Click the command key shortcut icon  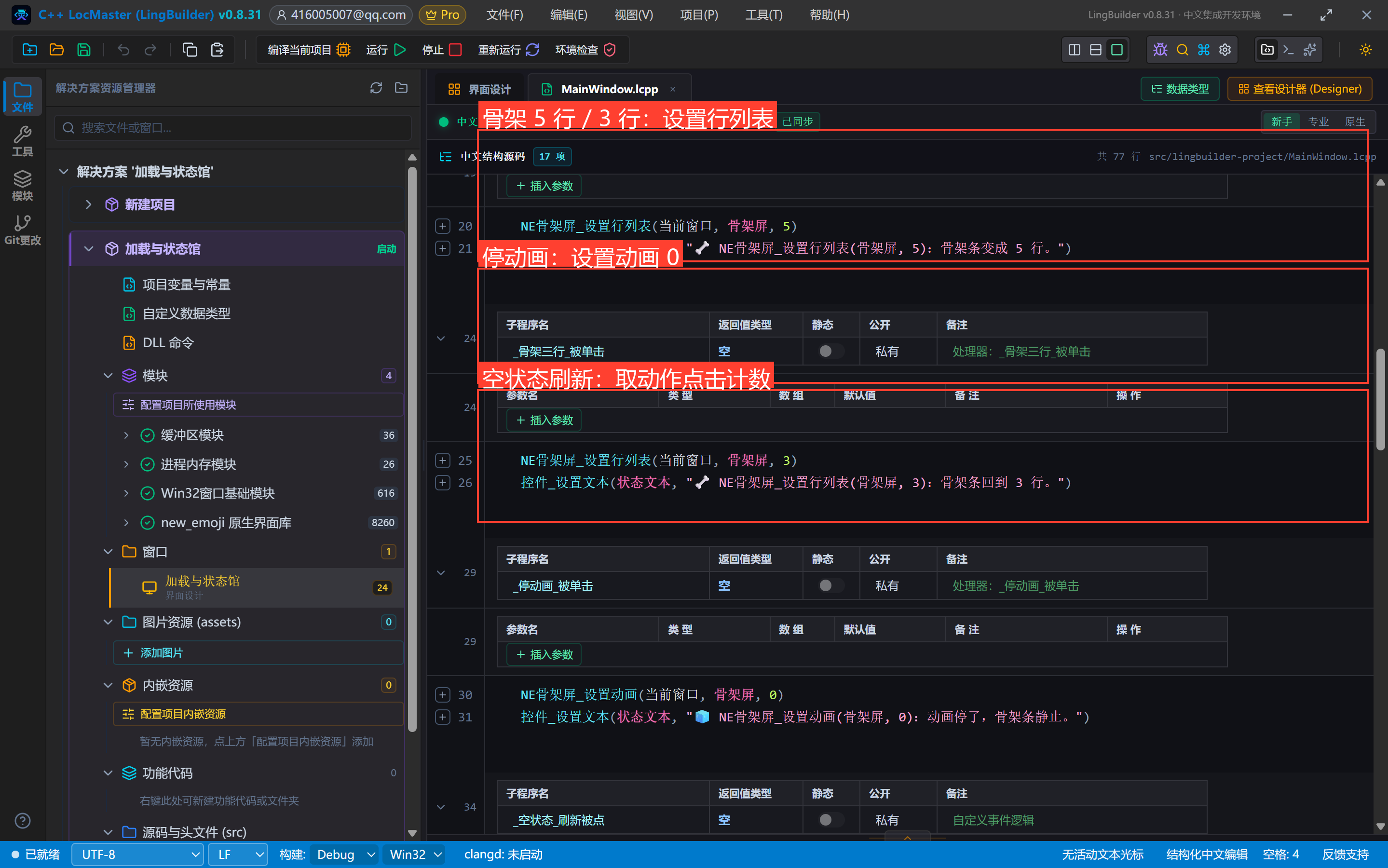tap(1203, 50)
